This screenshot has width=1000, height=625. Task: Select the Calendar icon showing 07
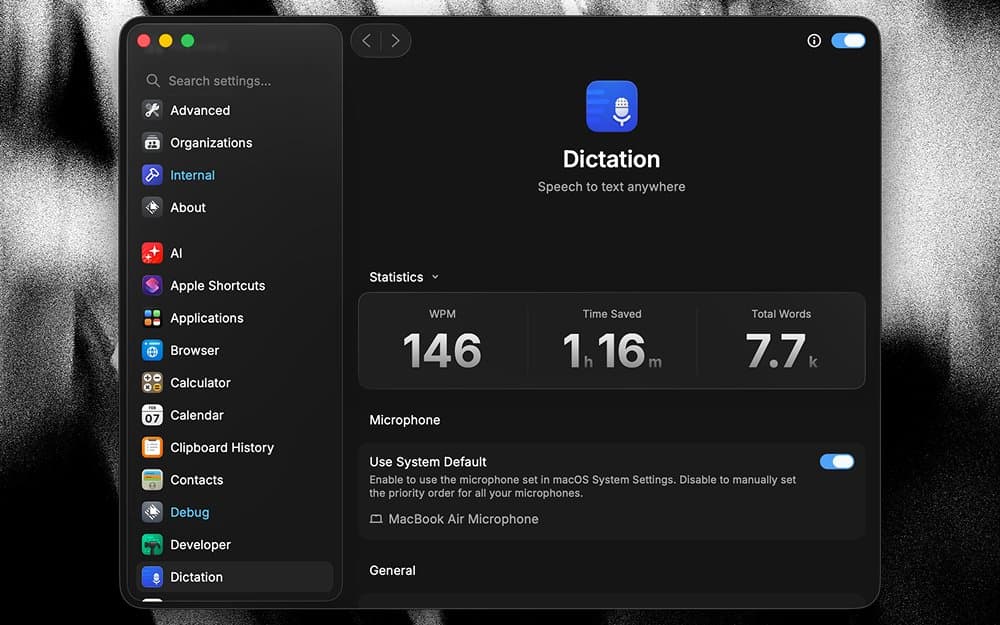[152, 415]
